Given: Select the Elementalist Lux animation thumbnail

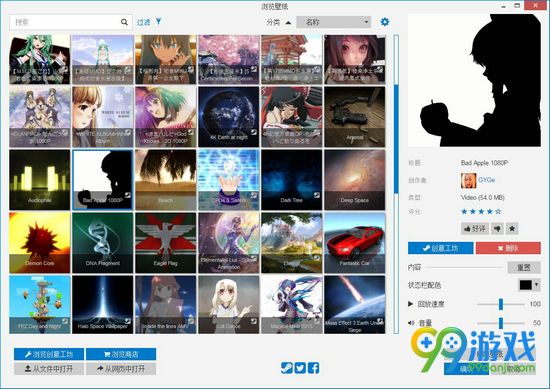Looking at the screenshot, I should [229, 243].
